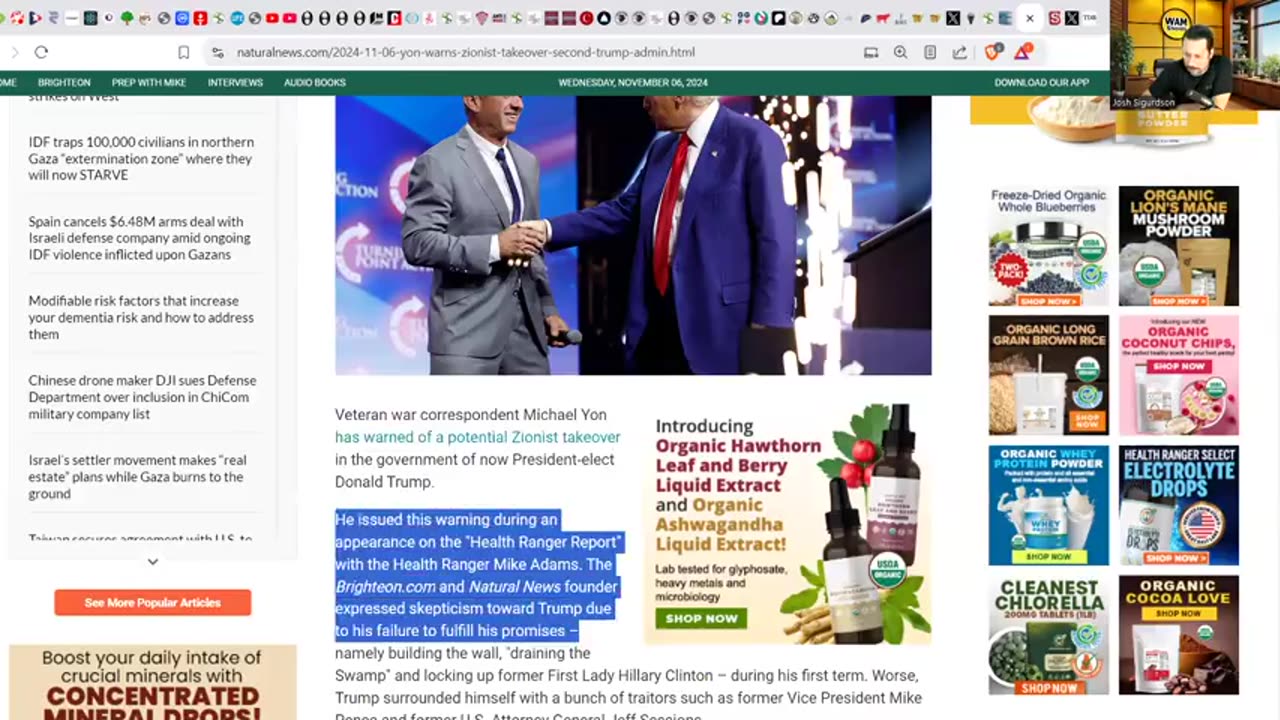Click the magnifier zoom icon in address bar
The width and height of the screenshot is (1280, 720).
pyautogui.click(x=900, y=52)
